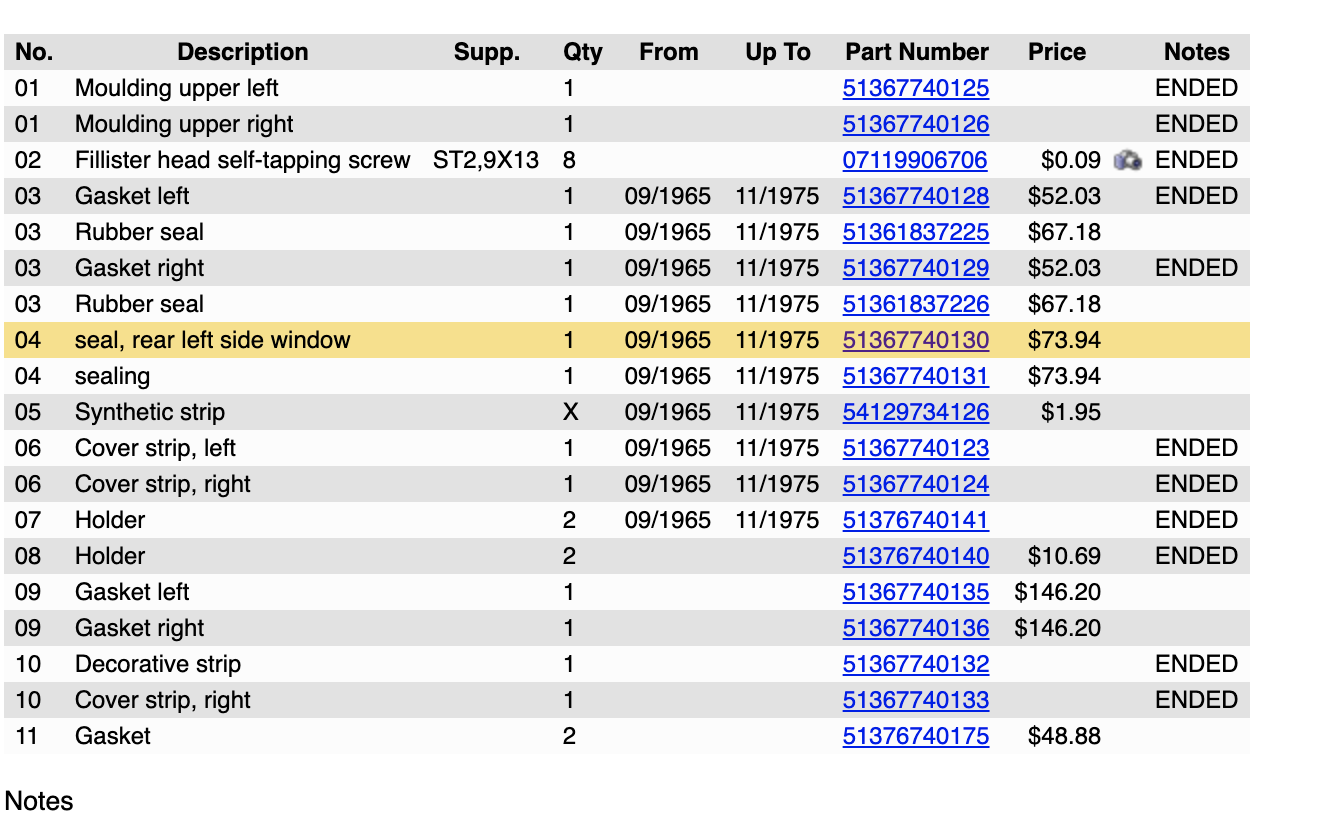Open Rubber seal part 51361837225

915,232
